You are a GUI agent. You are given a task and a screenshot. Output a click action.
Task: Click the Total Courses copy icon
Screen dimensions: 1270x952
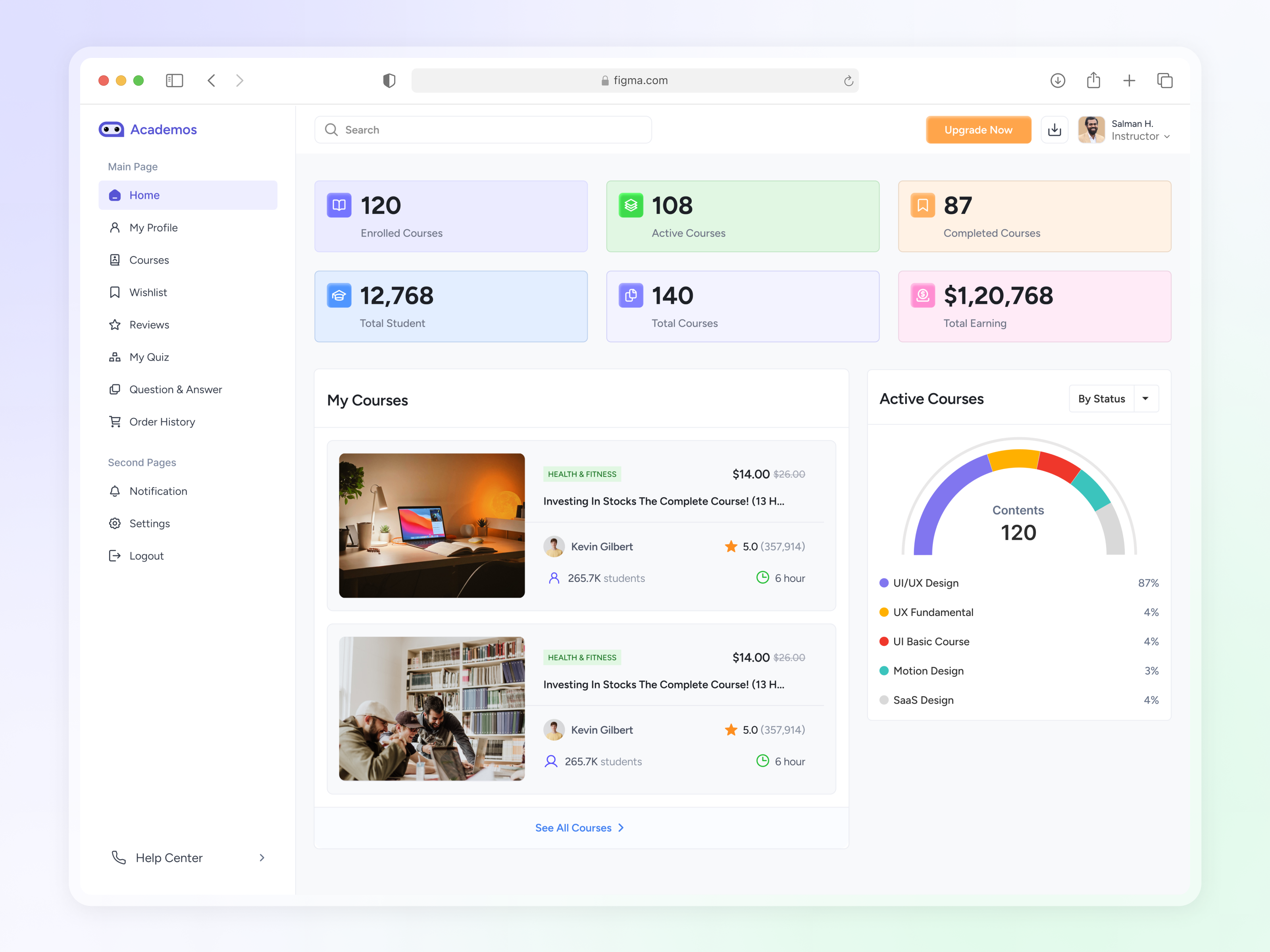(631, 296)
